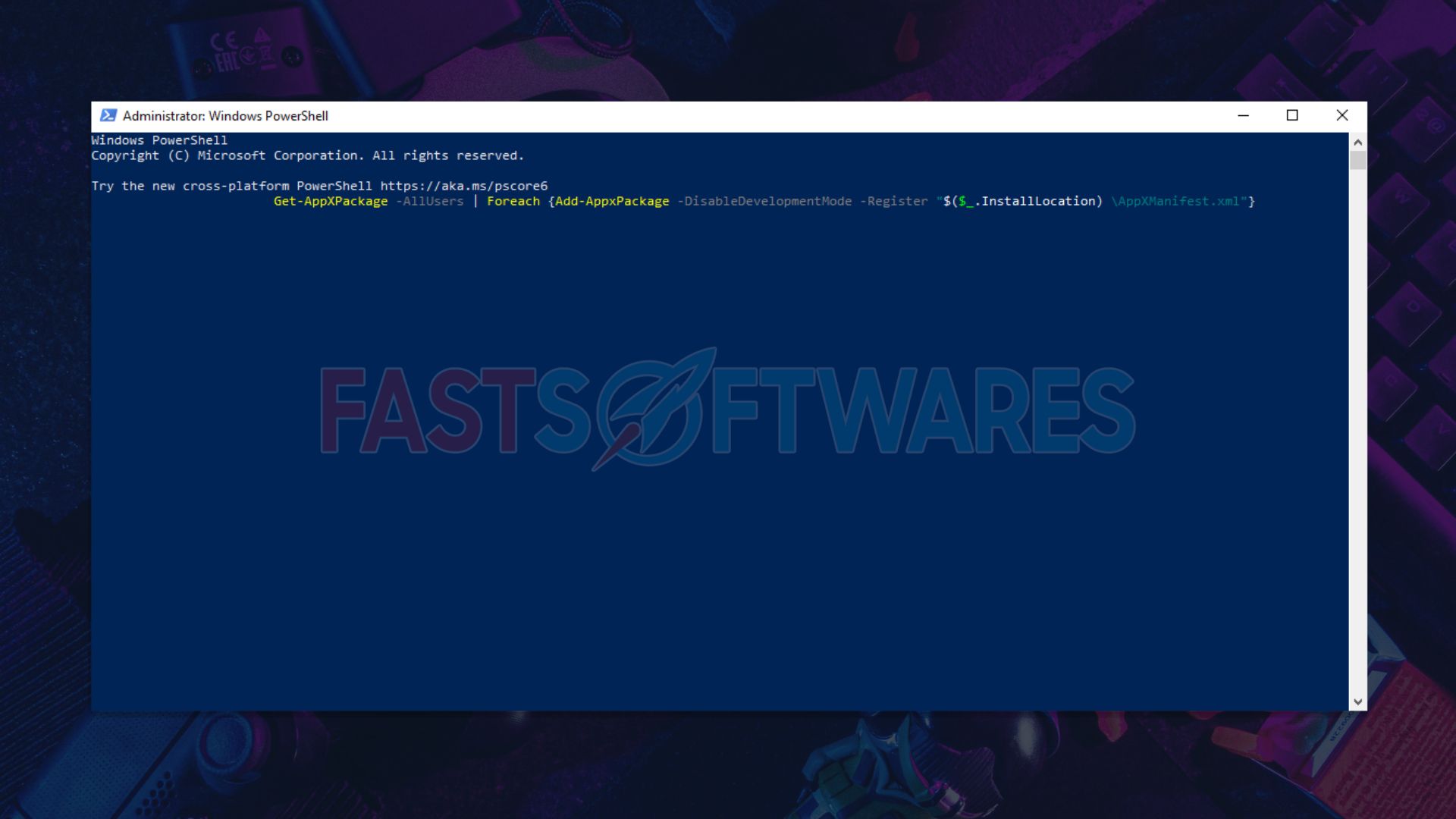
Task: Click the PowerShell icon in title bar
Action: 108,115
